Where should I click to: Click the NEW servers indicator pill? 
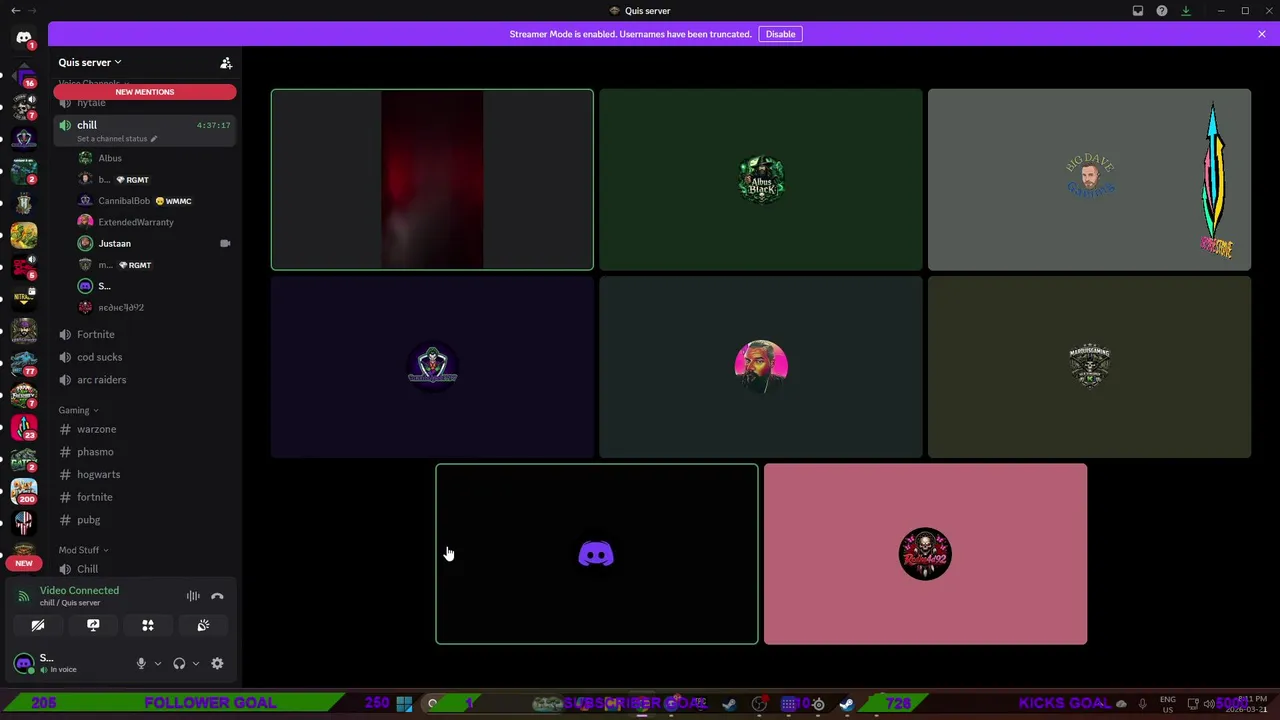(x=24, y=563)
